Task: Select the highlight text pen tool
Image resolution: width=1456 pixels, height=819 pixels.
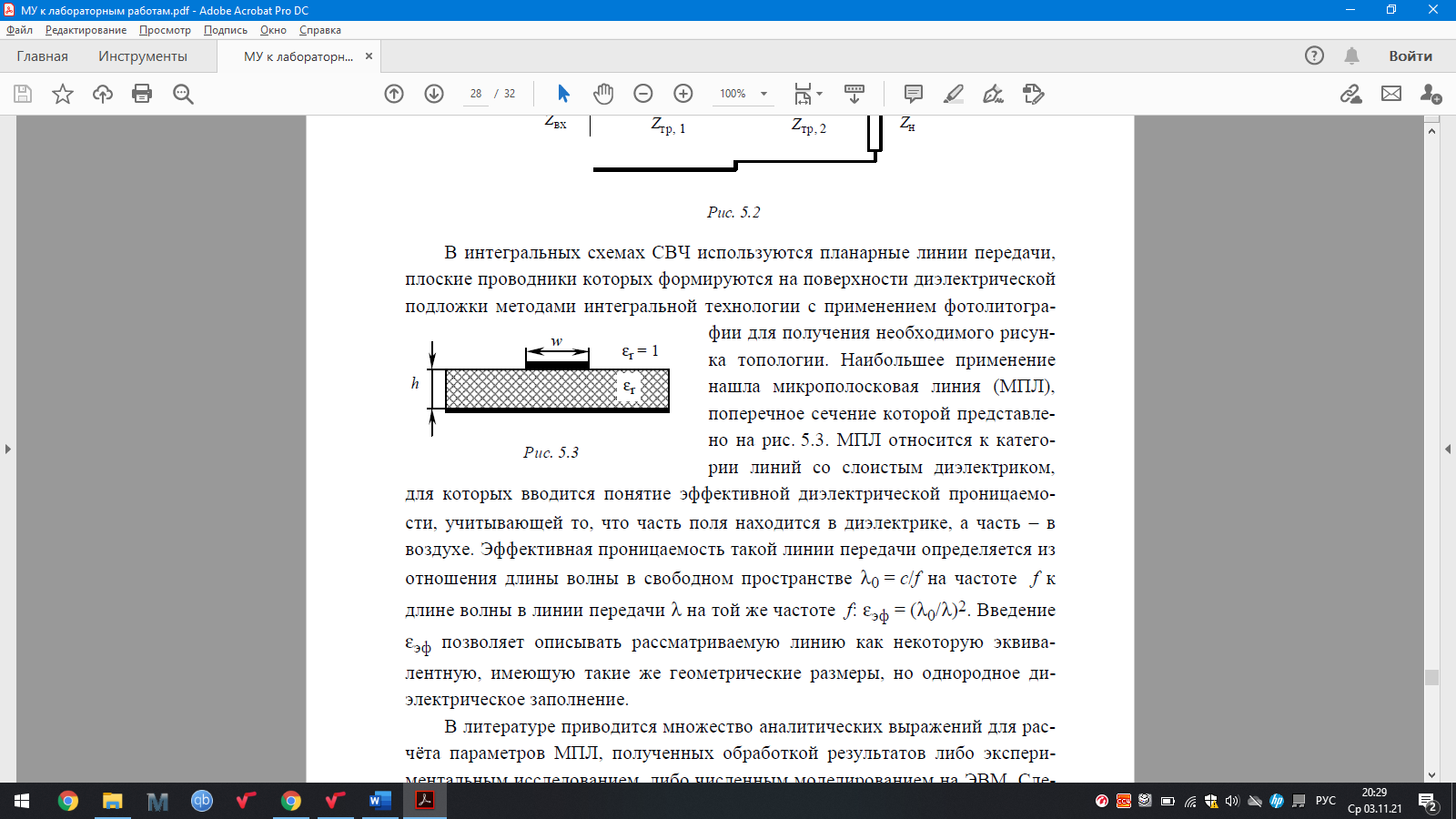Action: click(954, 94)
